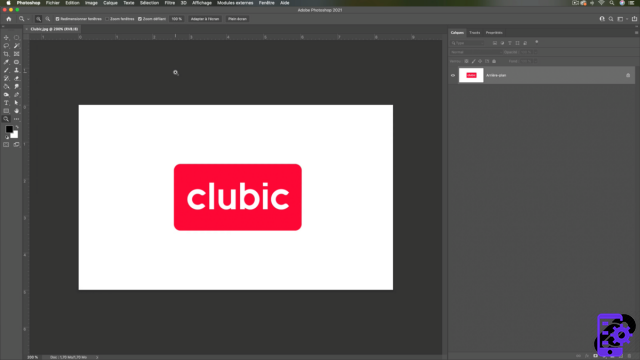Open the Edit Toolbar three-dots menu
This screenshot has height=360, width=640.
coord(17,119)
